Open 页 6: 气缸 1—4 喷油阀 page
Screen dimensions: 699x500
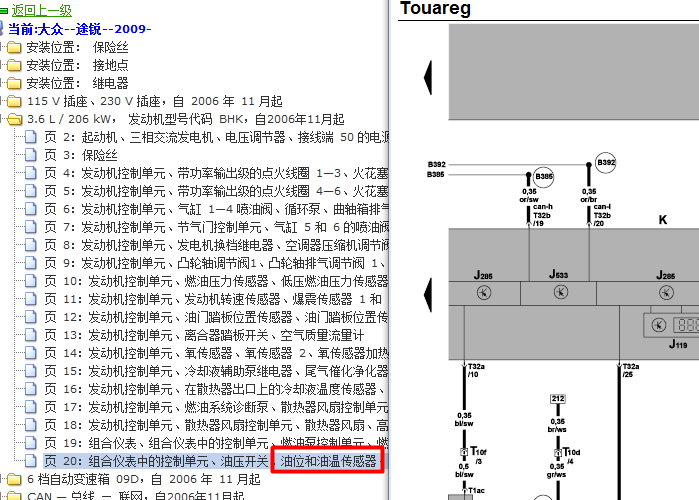tap(216, 209)
